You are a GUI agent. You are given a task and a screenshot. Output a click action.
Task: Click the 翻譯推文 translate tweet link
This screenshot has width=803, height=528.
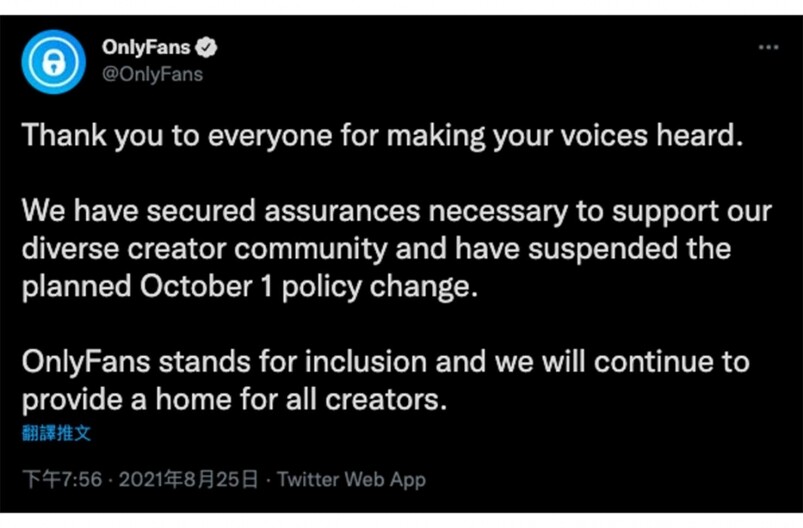click(x=56, y=433)
